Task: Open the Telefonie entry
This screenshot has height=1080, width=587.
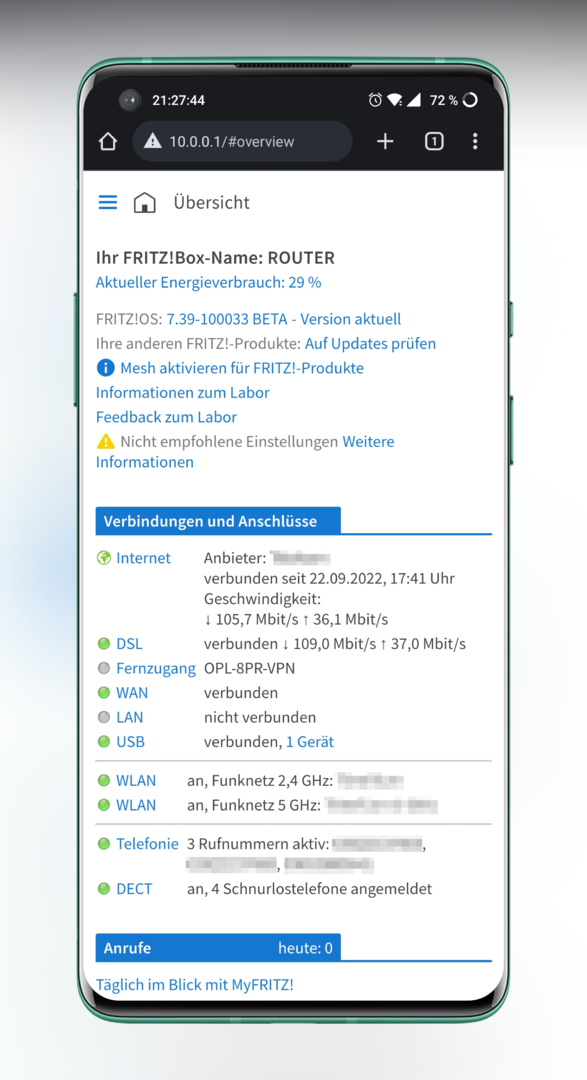Action: click(147, 844)
